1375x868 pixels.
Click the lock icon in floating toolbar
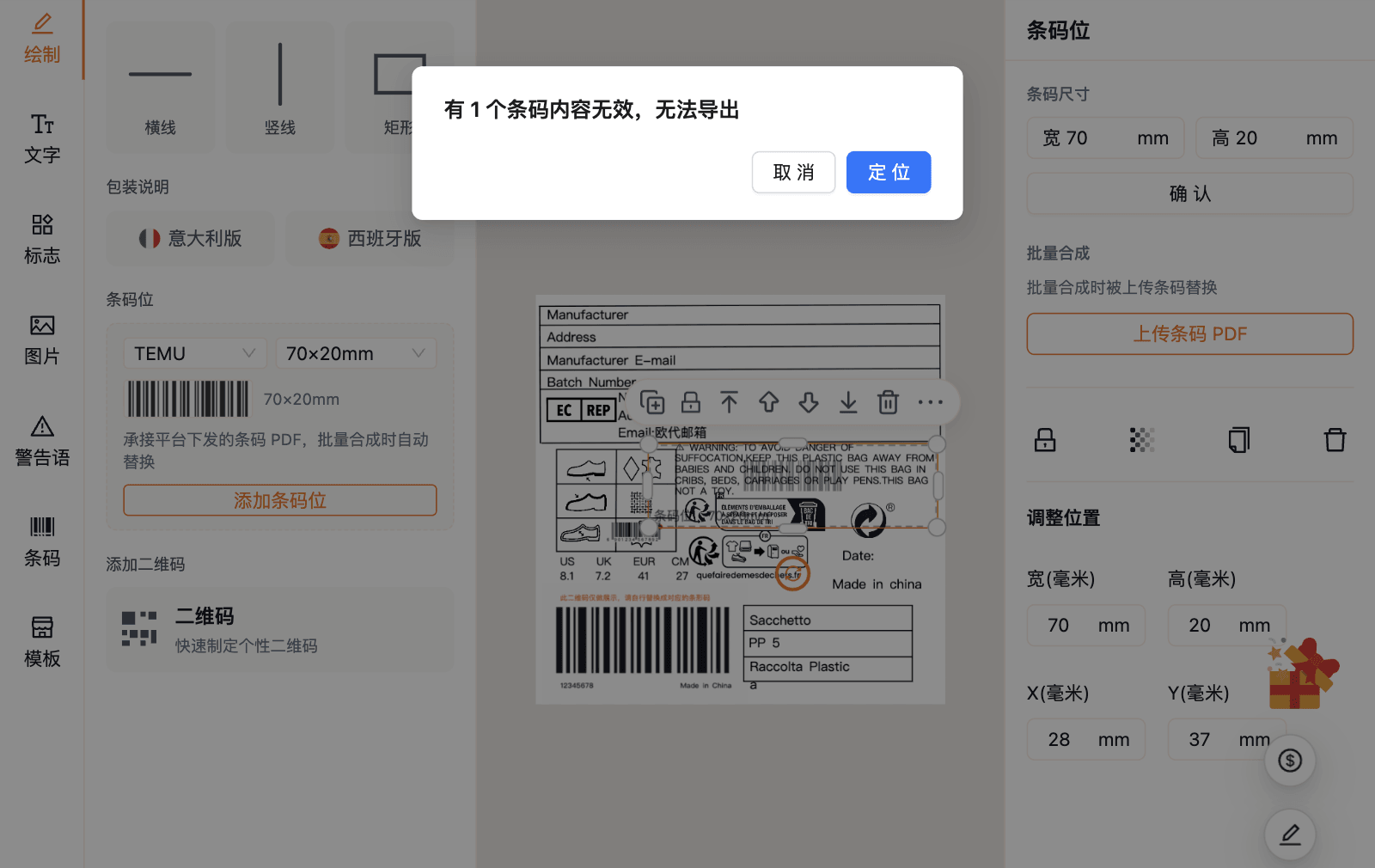pos(691,401)
